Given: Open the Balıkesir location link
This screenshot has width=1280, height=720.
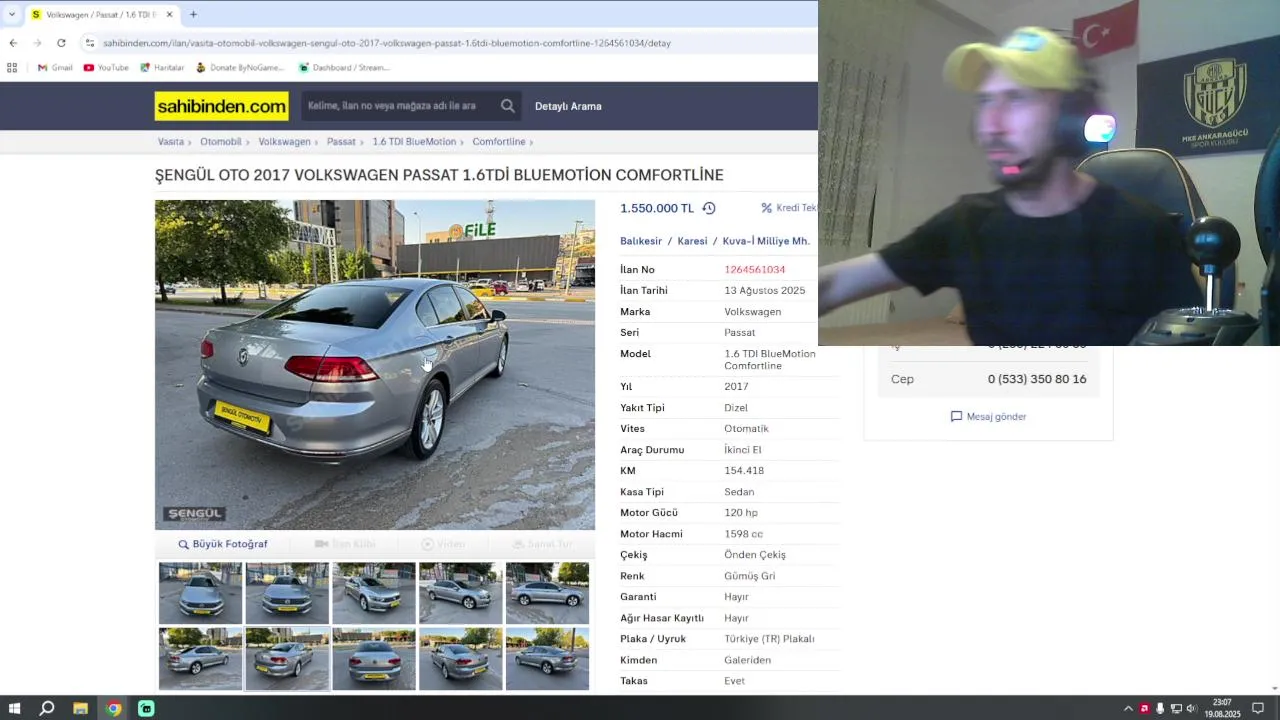Looking at the screenshot, I should 641,241.
